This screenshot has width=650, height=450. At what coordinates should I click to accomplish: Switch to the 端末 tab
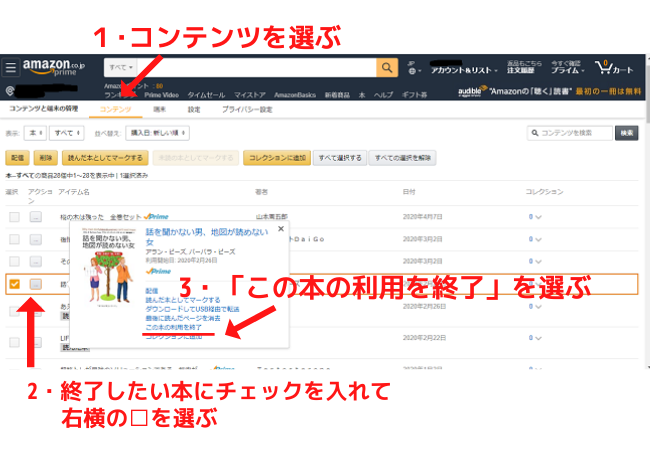coord(159,109)
